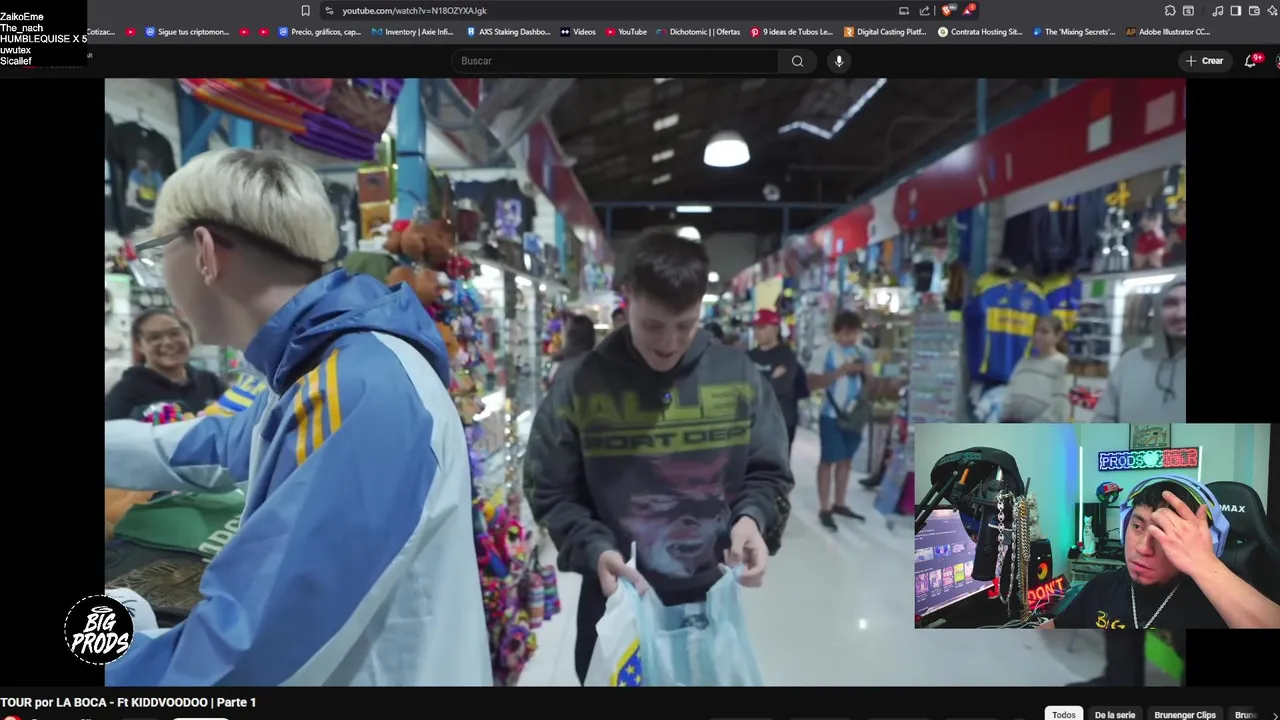Screen dimensions: 1280x720
Task: Select the 'Todos' filter chip
Action: pos(1064,714)
